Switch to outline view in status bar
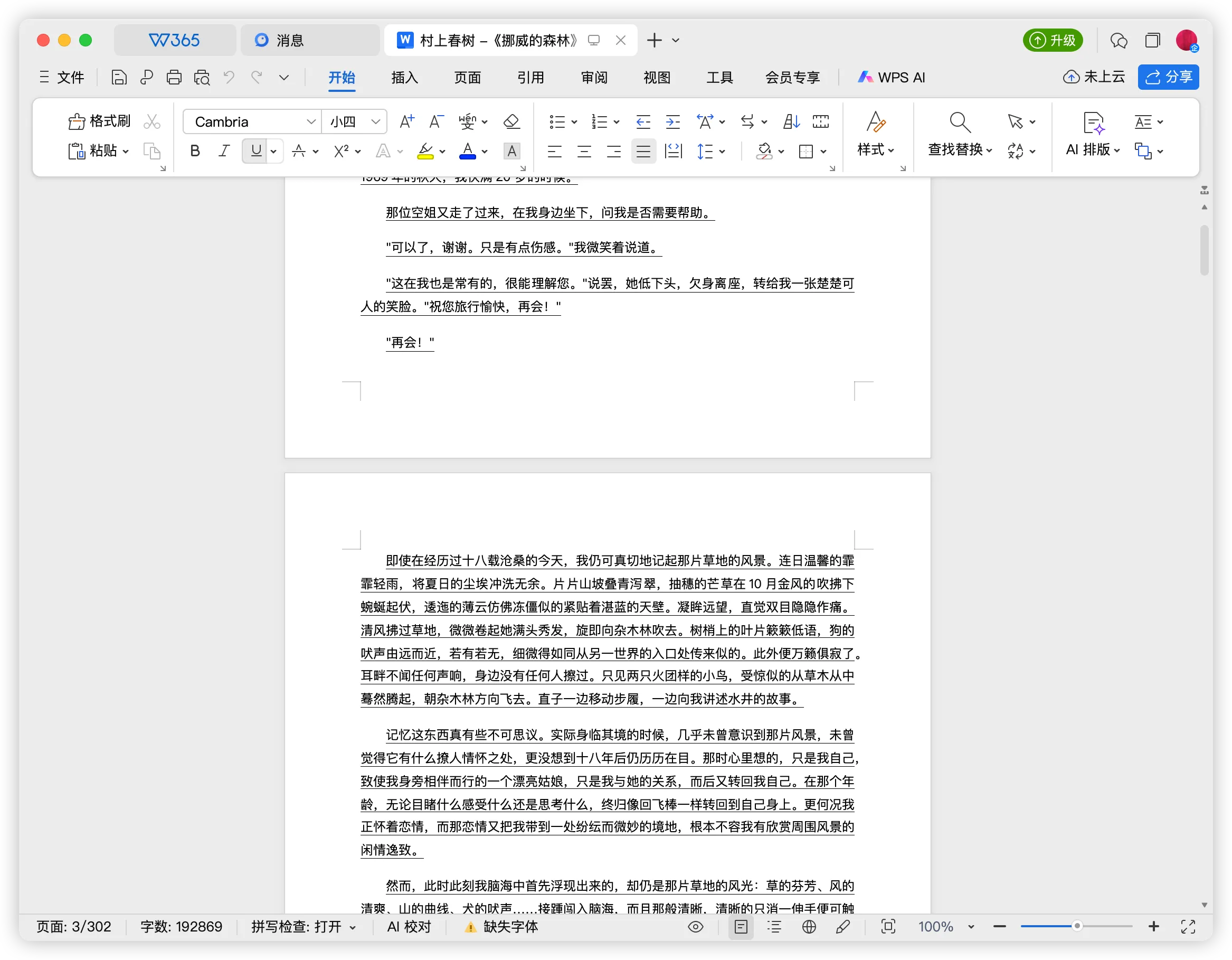 [774, 927]
